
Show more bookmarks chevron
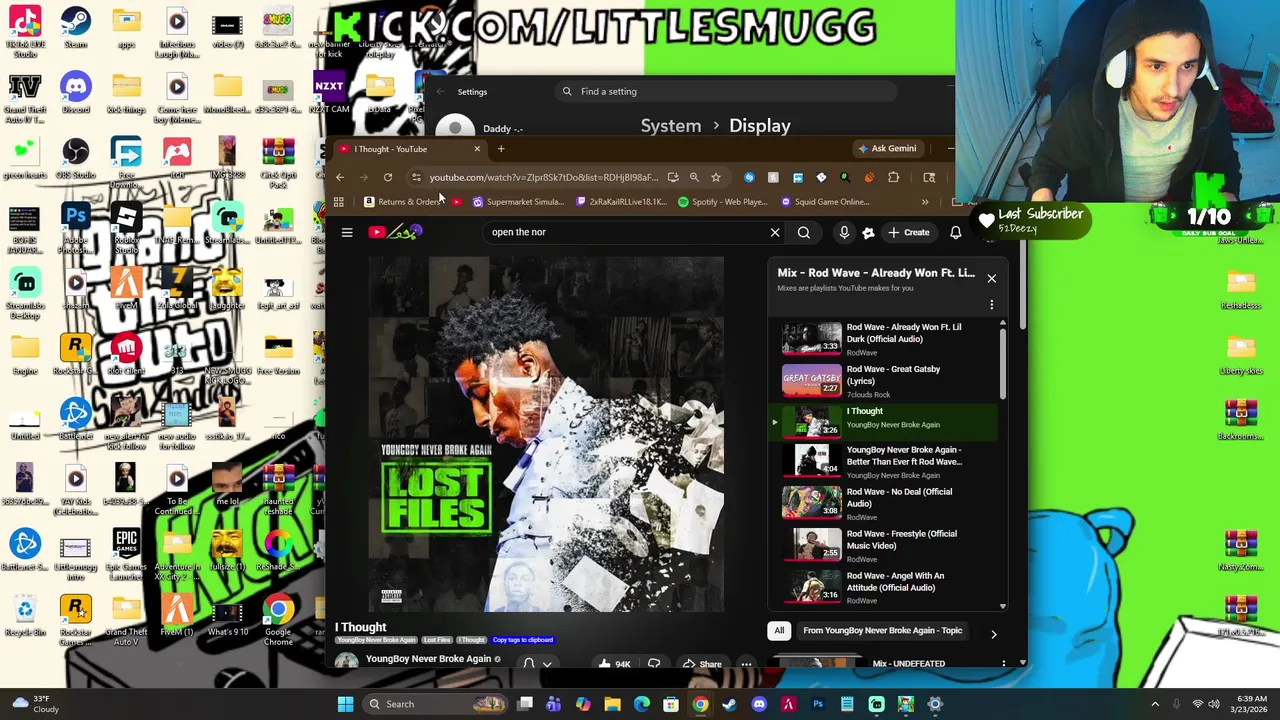tap(925, 202)
